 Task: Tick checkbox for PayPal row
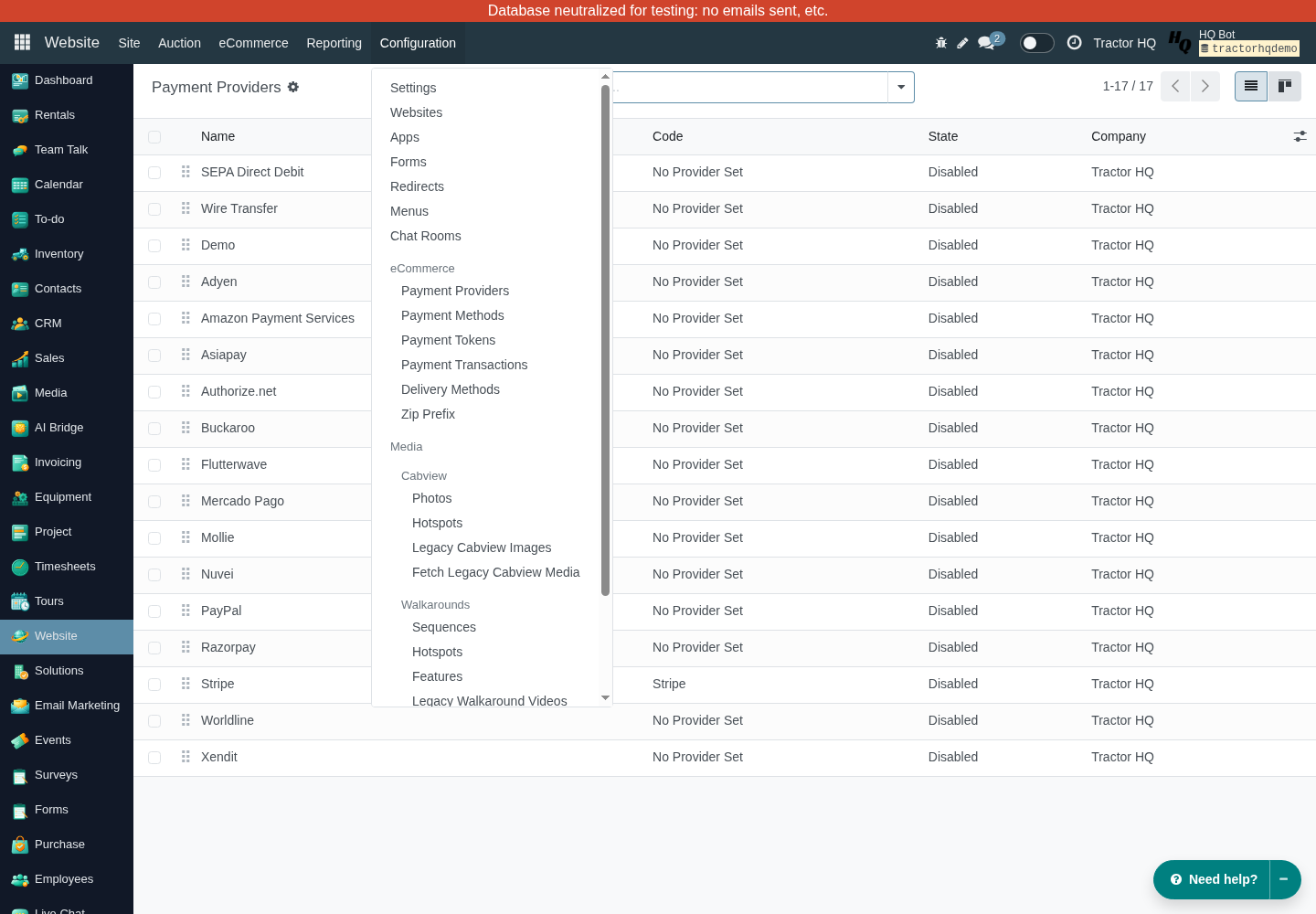click(154, 611)
